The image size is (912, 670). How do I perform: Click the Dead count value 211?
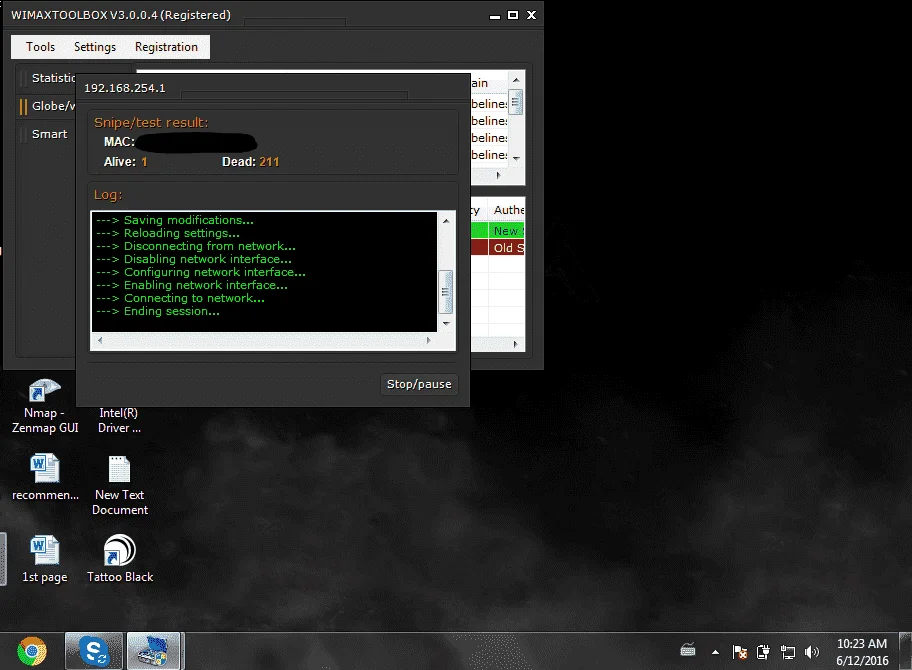pyautogui.click(x=269, y=162)
